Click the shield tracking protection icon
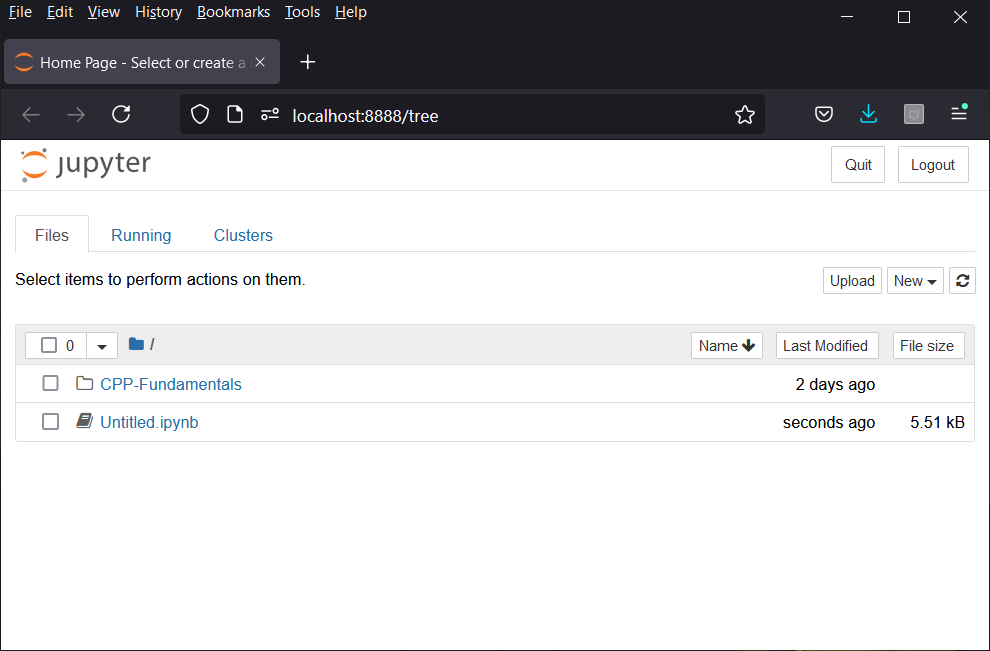 click(200, 115)
